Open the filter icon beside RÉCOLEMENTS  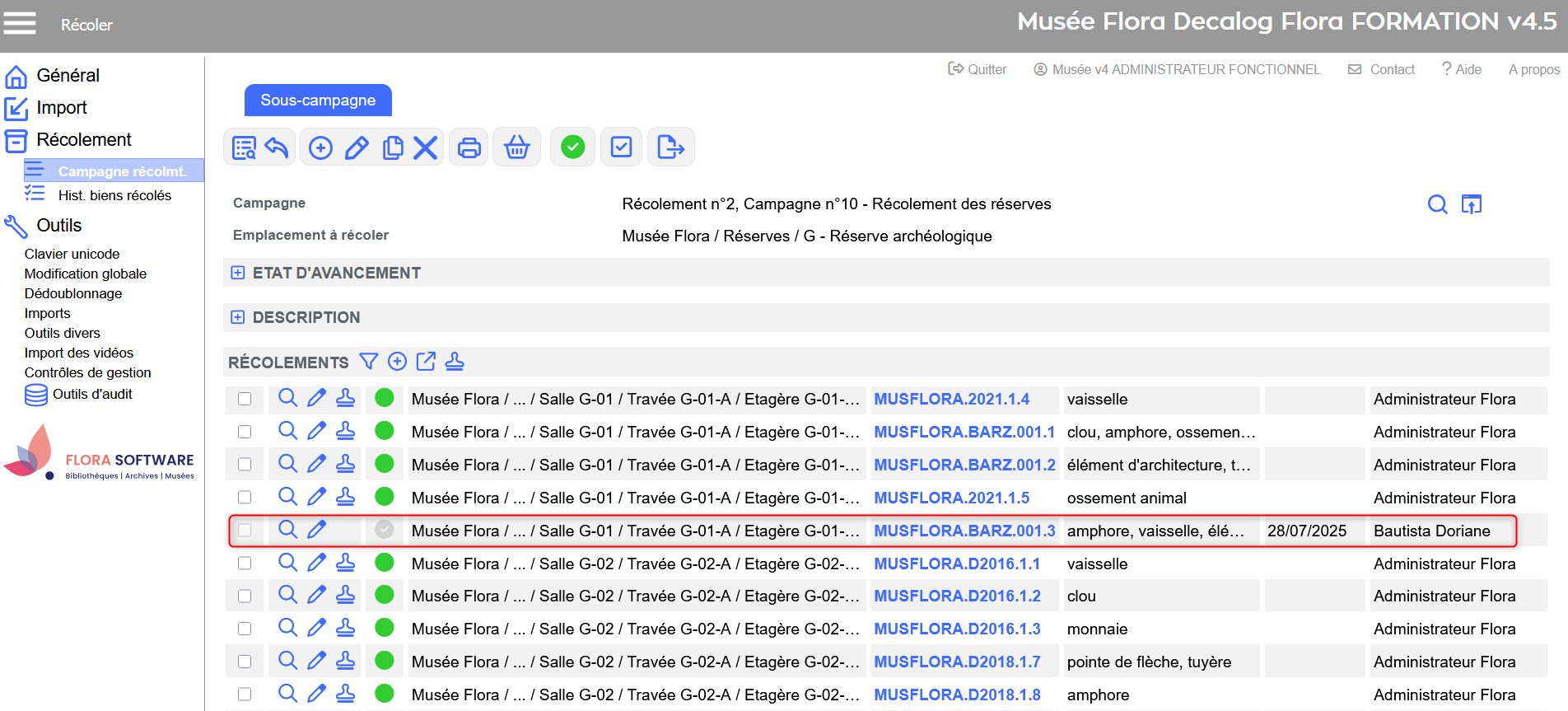point(369,362)
